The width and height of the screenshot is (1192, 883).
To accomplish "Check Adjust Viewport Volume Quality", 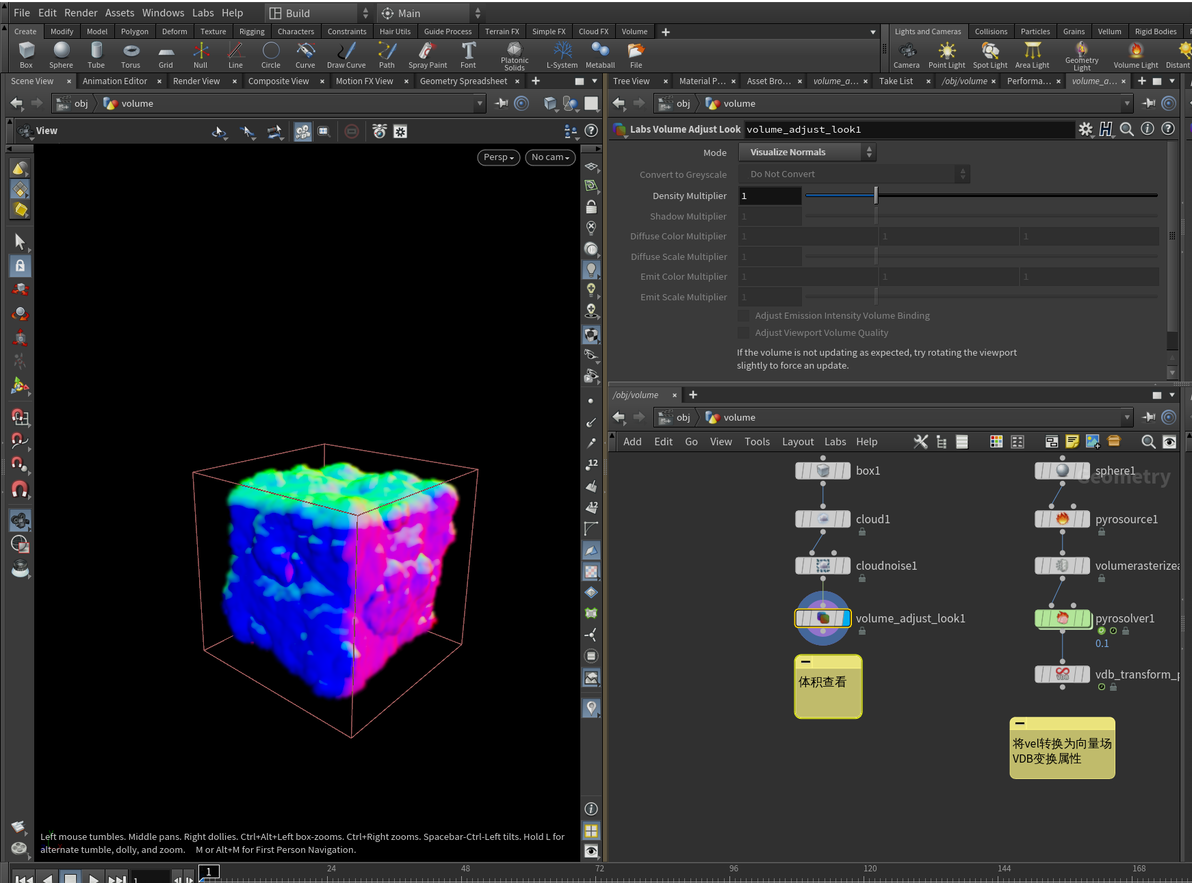I will click(x=743, y=333).
